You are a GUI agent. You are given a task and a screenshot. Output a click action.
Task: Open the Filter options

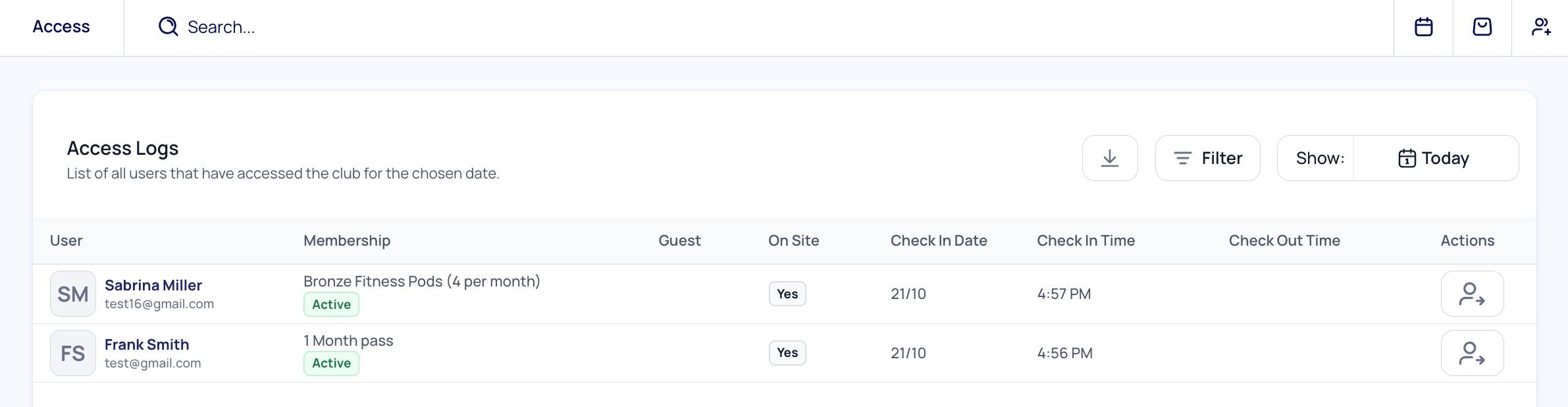click(1207, 158)
